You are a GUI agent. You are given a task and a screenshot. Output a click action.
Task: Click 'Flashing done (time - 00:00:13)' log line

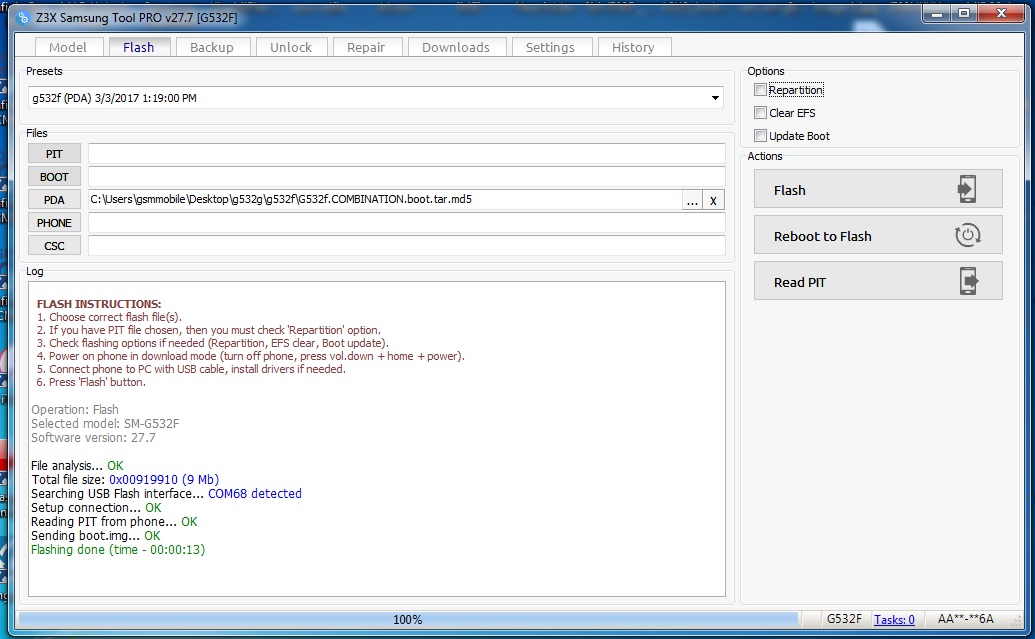pyautogui.click(x=118, y=550)
